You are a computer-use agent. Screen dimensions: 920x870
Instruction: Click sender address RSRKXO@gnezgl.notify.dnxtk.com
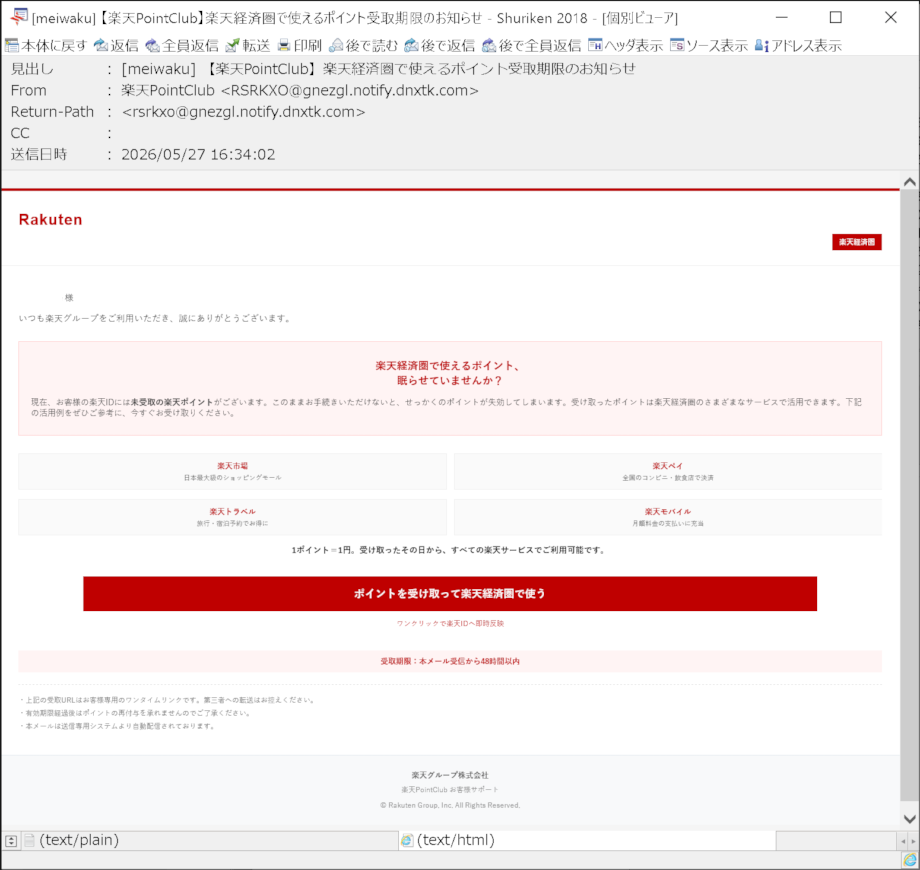[x=350, y=90]
